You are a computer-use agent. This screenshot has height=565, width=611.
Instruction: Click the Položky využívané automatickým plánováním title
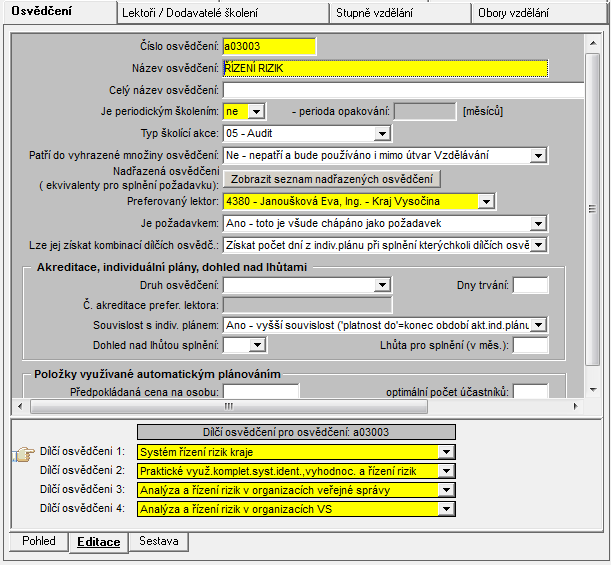tap(157, 374)
